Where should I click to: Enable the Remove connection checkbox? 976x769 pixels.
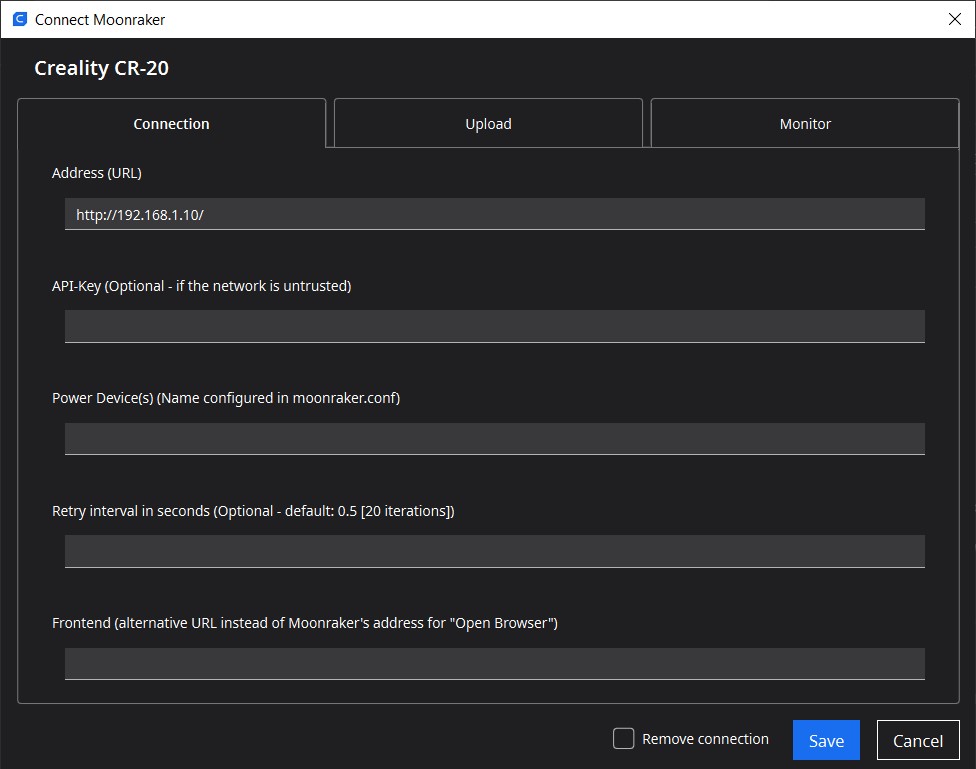(x=623, y=738)
